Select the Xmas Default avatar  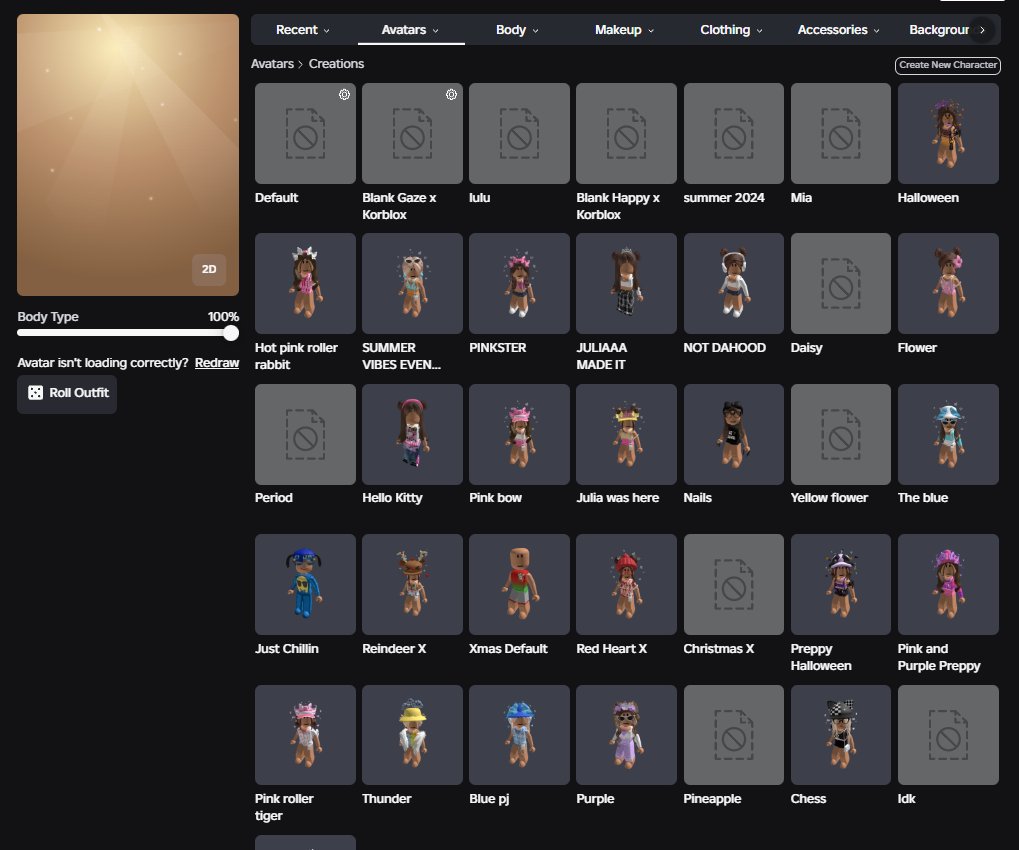pyautogui.click(x=519, y=584)
